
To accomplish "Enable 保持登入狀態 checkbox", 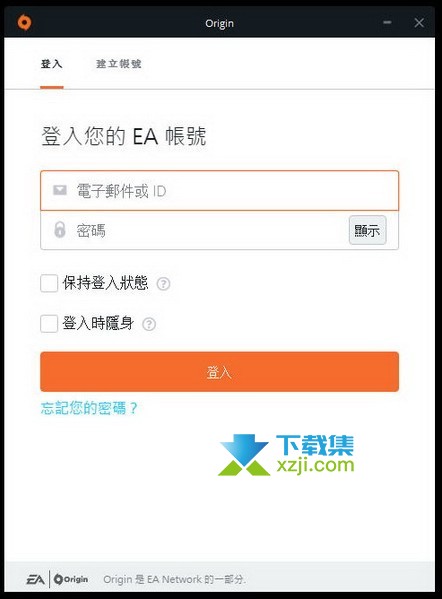I will tap(49, 283).
